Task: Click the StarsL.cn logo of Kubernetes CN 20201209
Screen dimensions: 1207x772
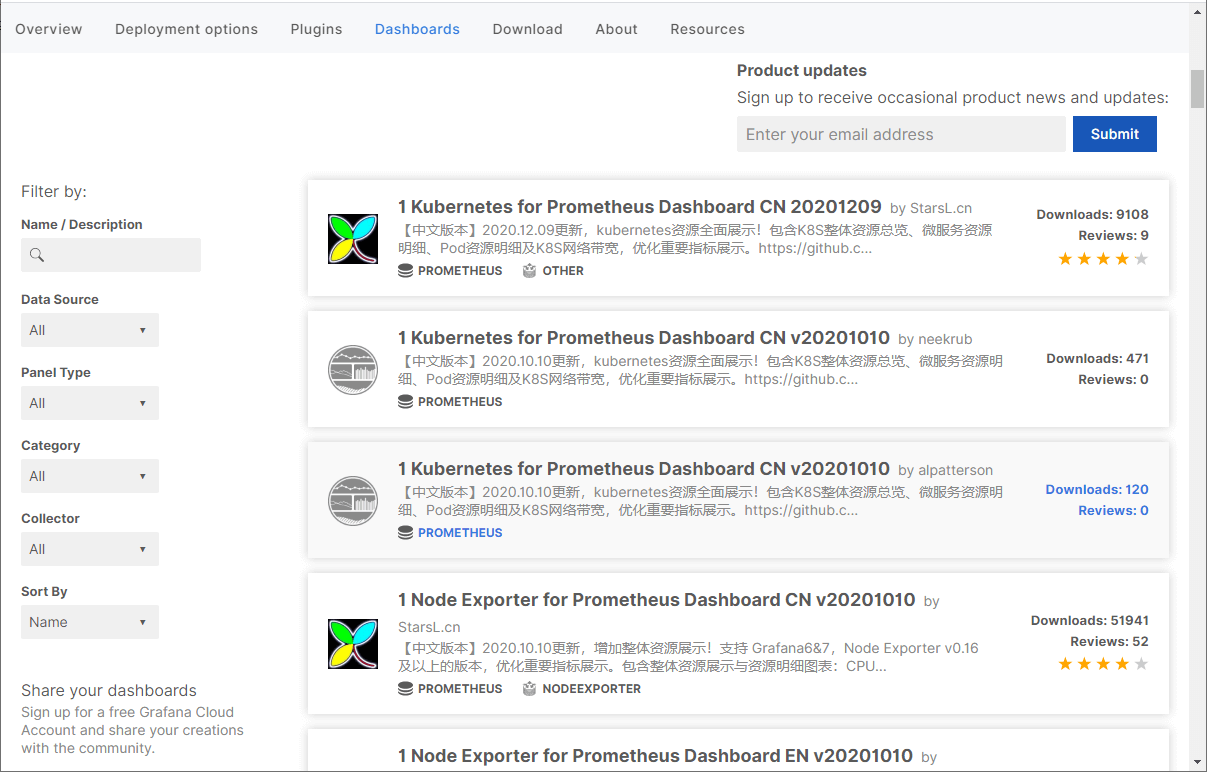Action: pyautogui.click(x=353, y=239)
